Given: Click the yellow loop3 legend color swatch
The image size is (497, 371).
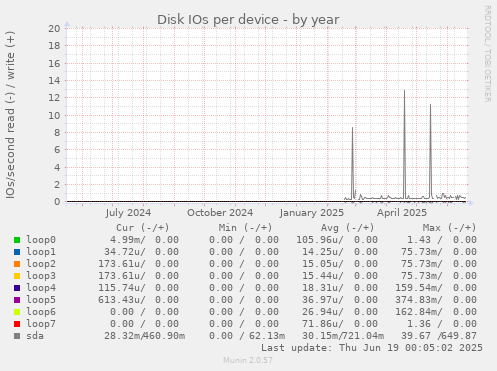Looking at the screenshot, I should (x=17, y=276).
